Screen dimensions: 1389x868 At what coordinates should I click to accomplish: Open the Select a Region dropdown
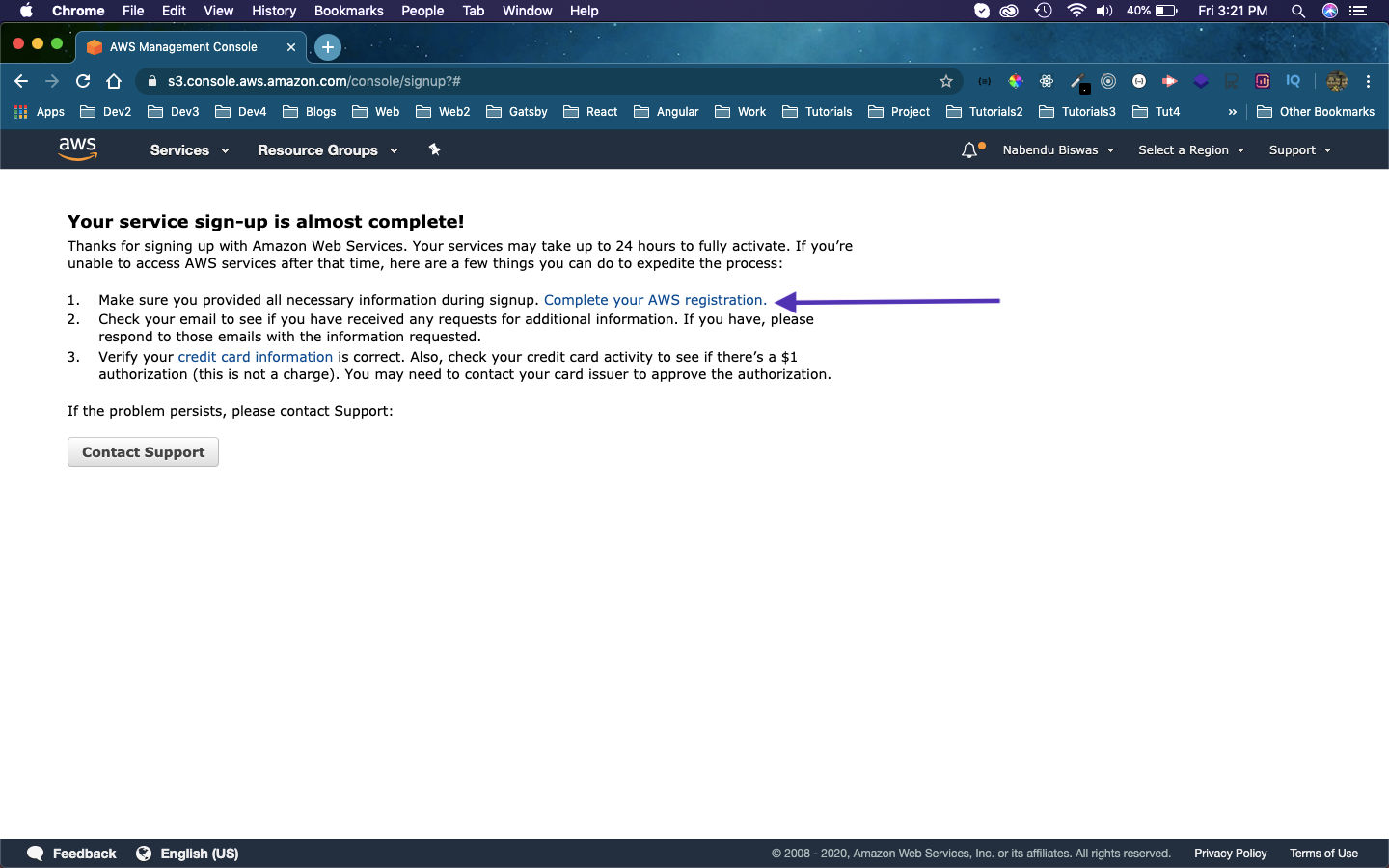coord(1191,149)
